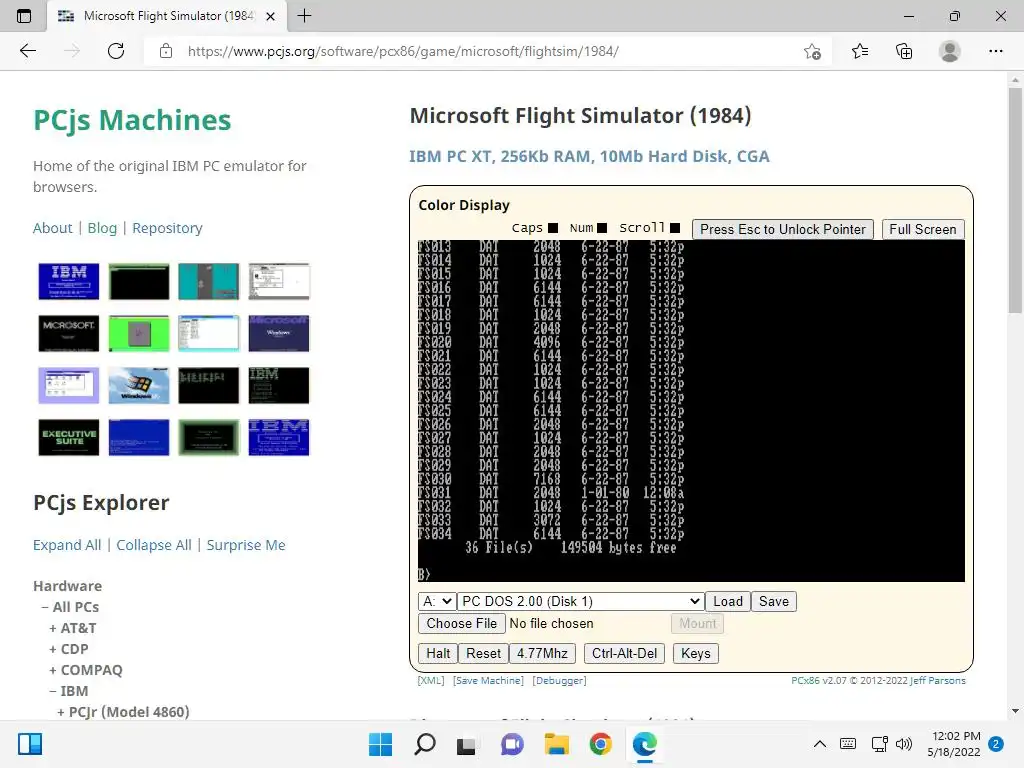
Task: Open the A: drive selector dropdown
Action: (x=436, y=601)
